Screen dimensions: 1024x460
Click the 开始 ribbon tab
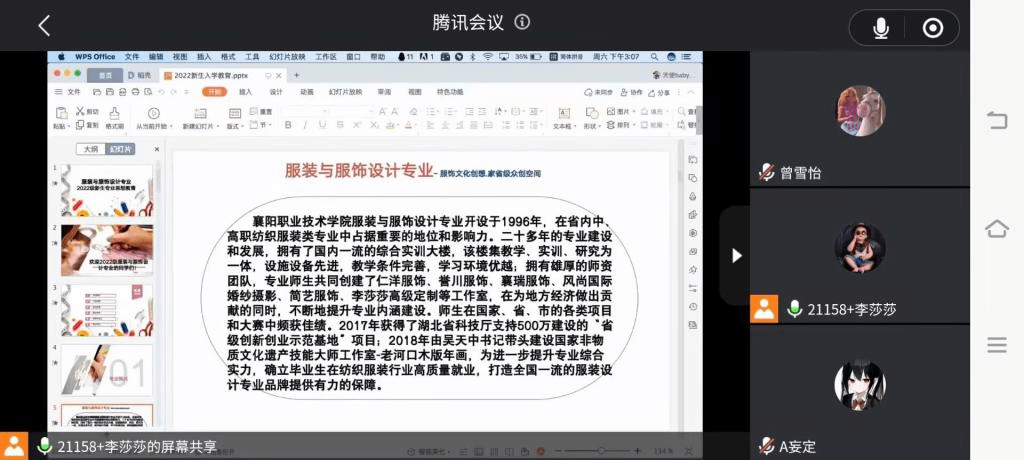tap(214, 92)
